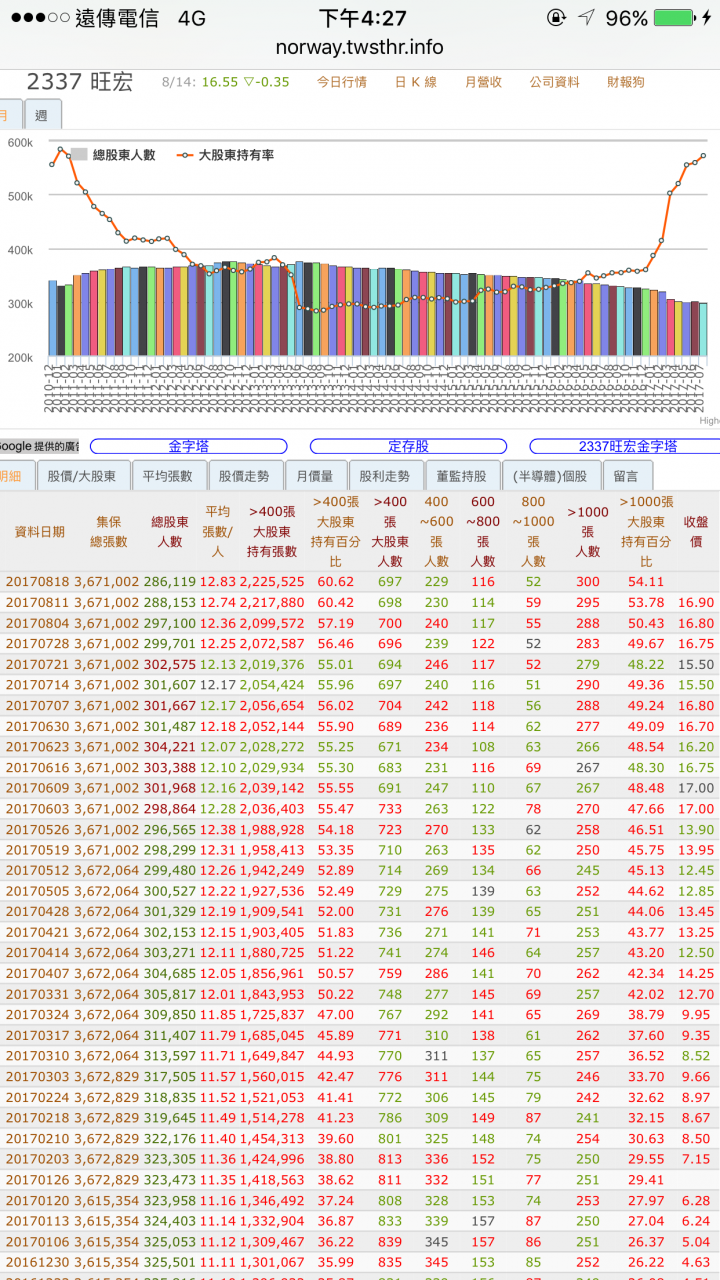Tap the rotation lock status icon
The width and height of the screenshot is (720, 1280).
point(556,18)
